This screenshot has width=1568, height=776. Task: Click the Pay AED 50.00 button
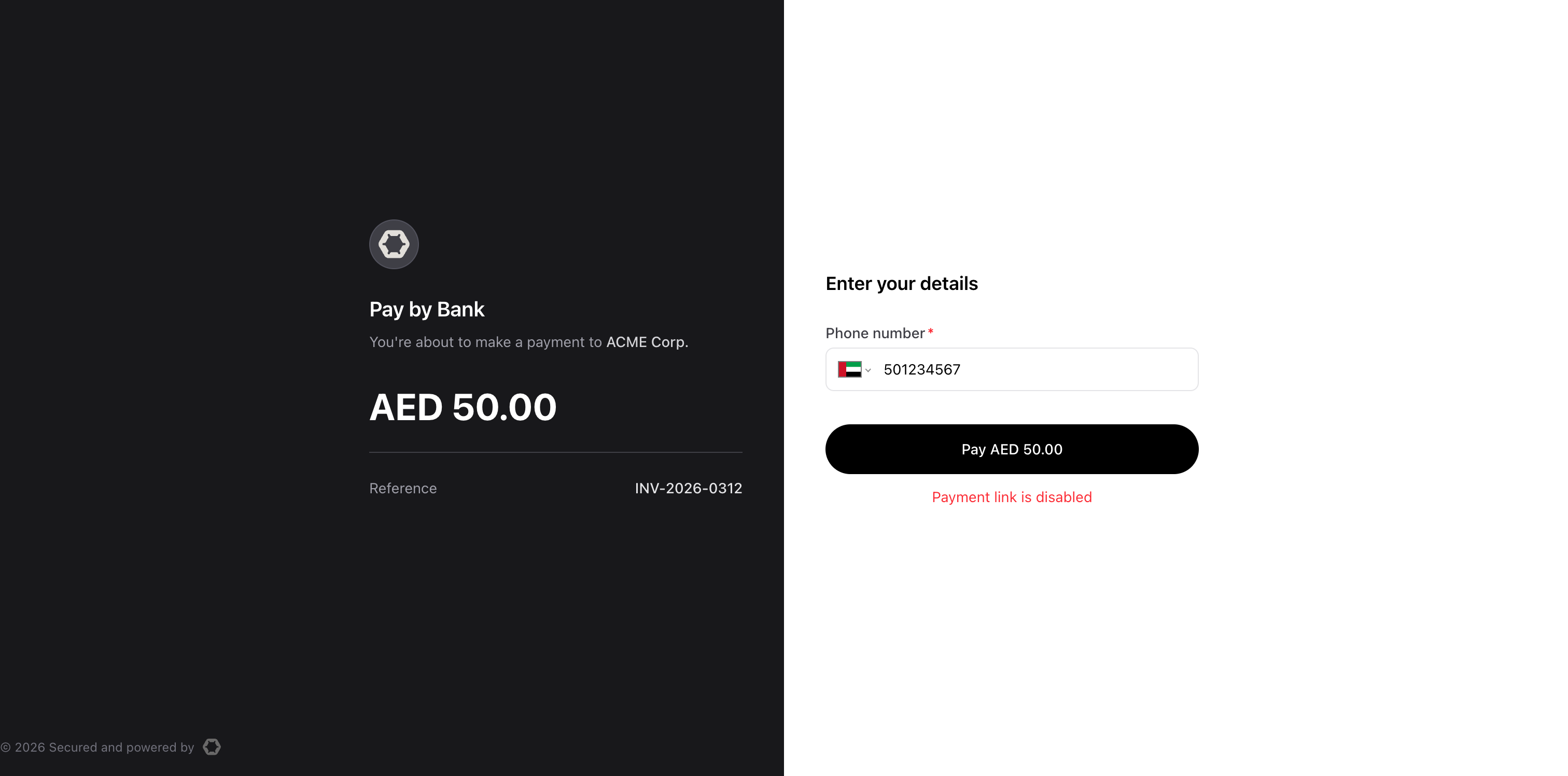[x=1012, y=449]
